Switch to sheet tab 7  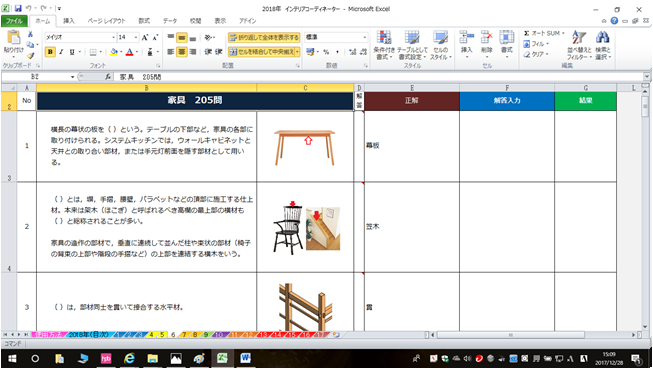[184, 334]
